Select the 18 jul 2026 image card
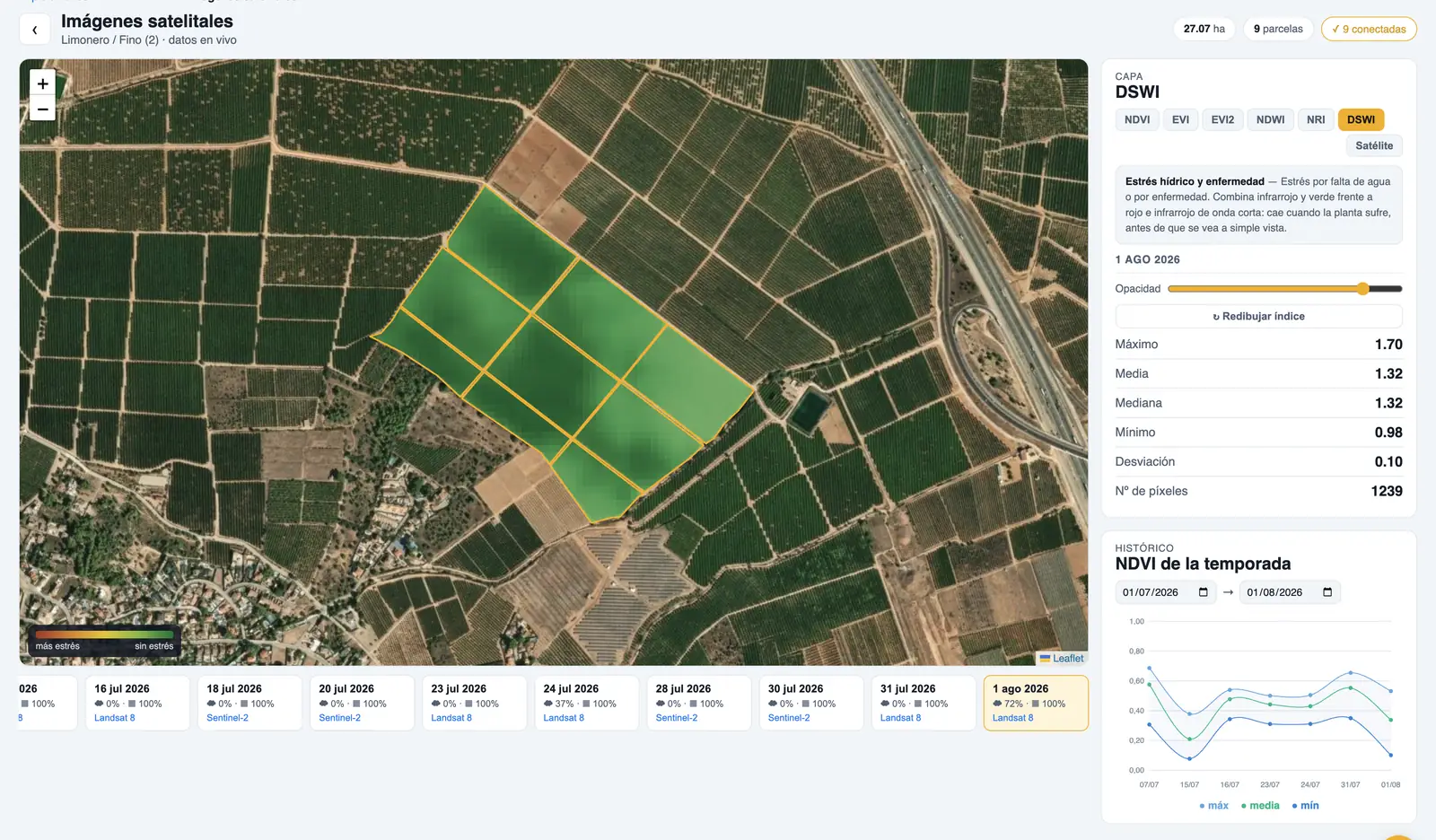Viewport: 1436px width, 840px height. point(250,703)
